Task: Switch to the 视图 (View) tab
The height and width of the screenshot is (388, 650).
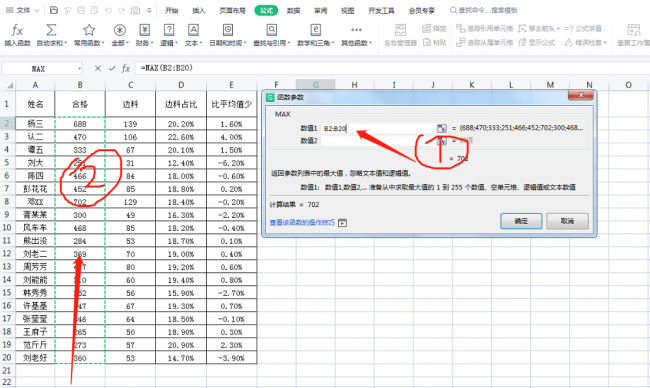Action: click(347, 10)
